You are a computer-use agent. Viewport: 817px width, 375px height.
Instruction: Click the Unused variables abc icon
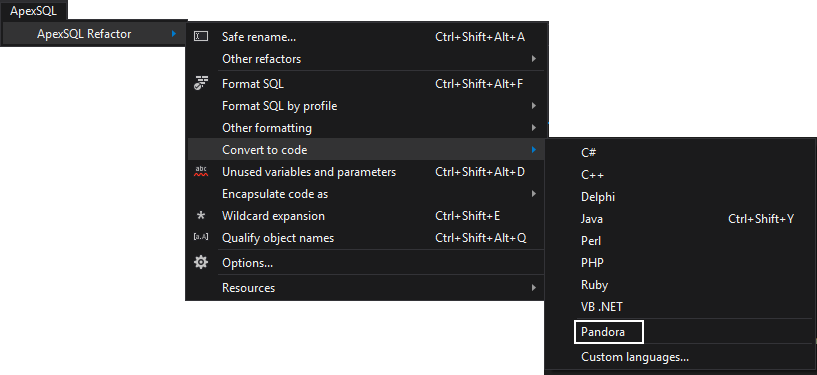pos(201,171)
